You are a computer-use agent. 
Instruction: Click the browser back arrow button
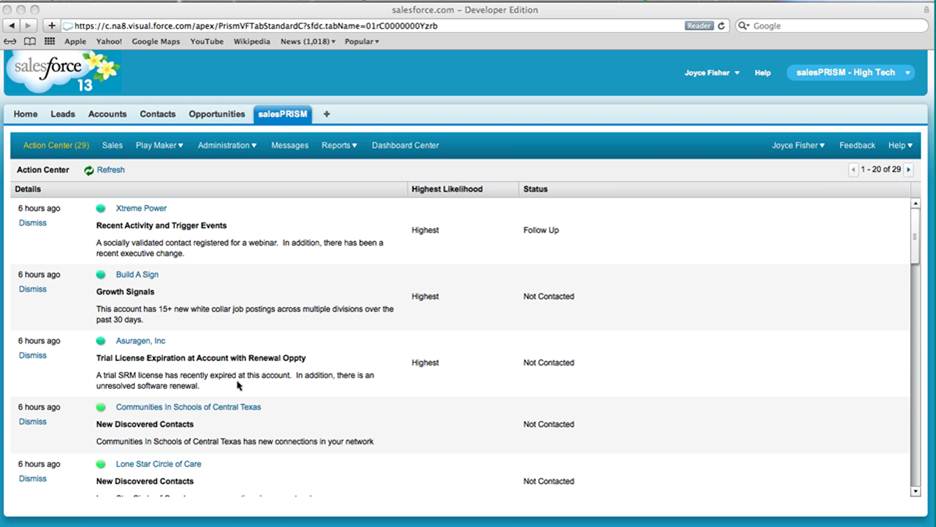click(11, 26)
